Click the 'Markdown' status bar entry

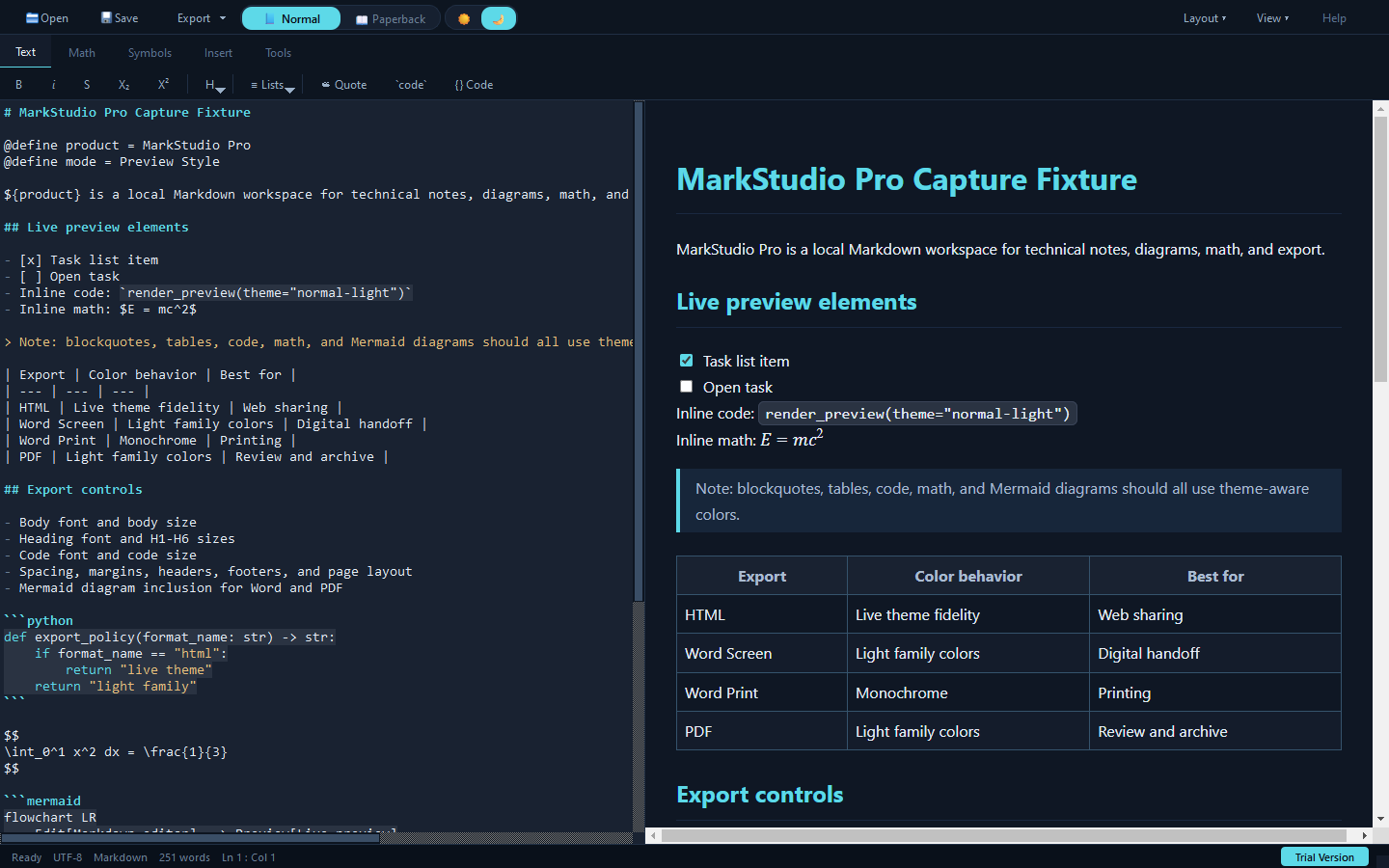tap(121, 857)
